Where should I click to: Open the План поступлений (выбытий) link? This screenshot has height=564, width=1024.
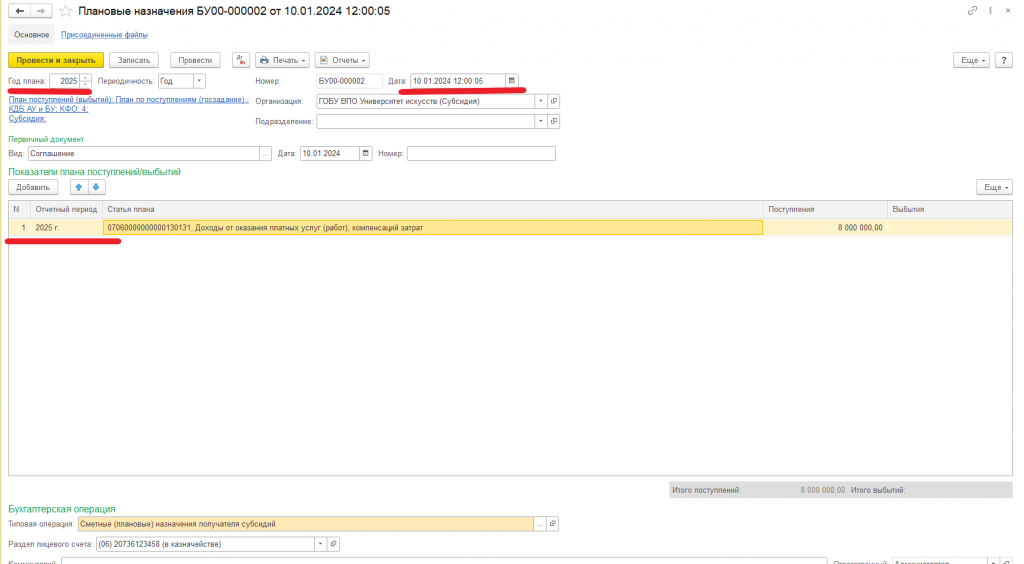tap(128, 100)
